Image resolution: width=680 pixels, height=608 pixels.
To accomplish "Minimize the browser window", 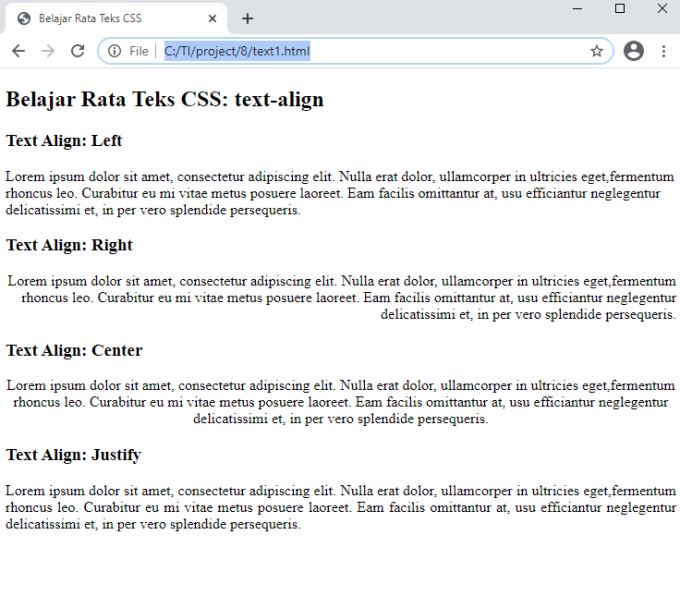I will pyautogui.click(x=577, y=9).
